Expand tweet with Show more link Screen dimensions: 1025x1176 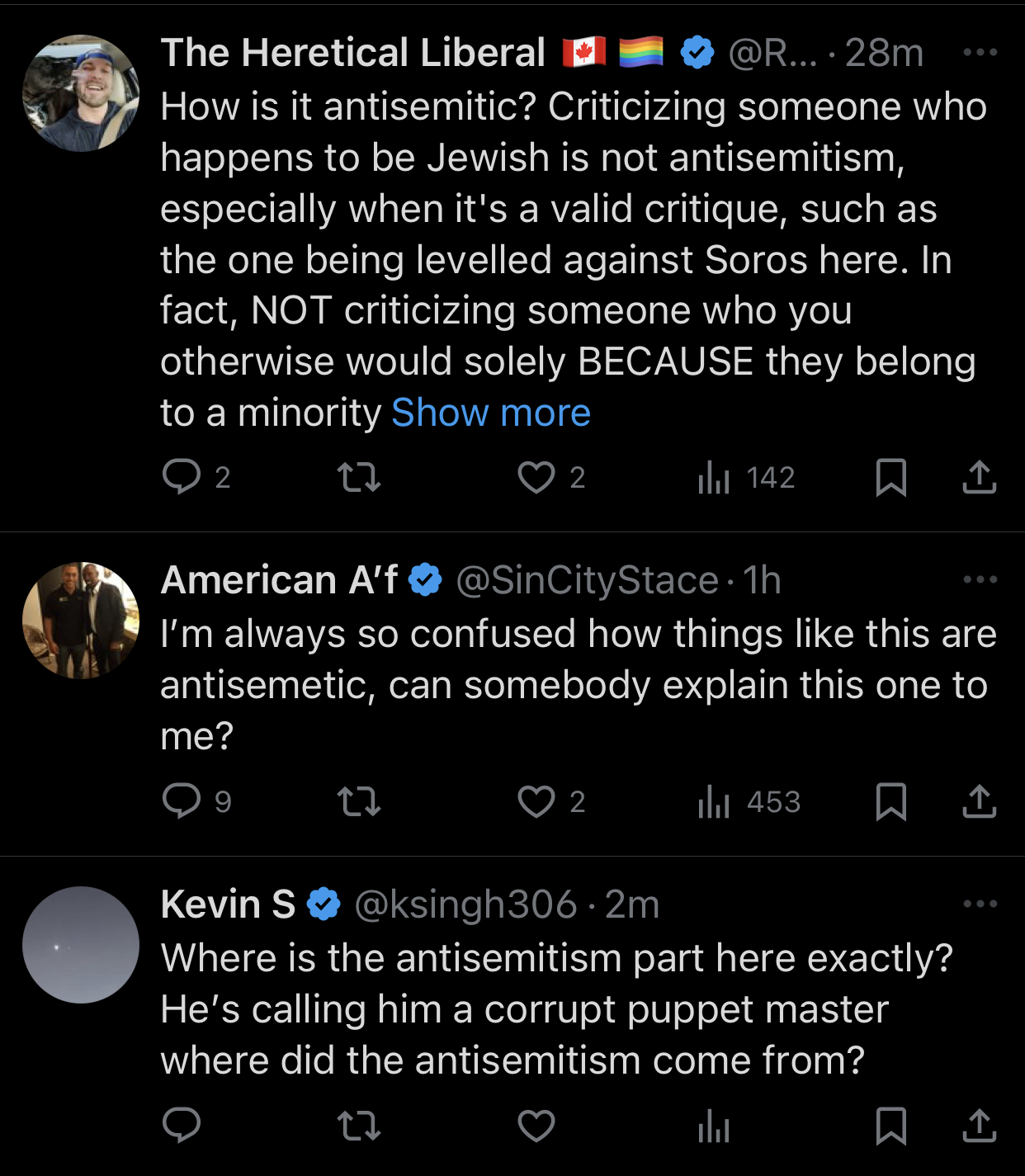[x=491, y=413]
